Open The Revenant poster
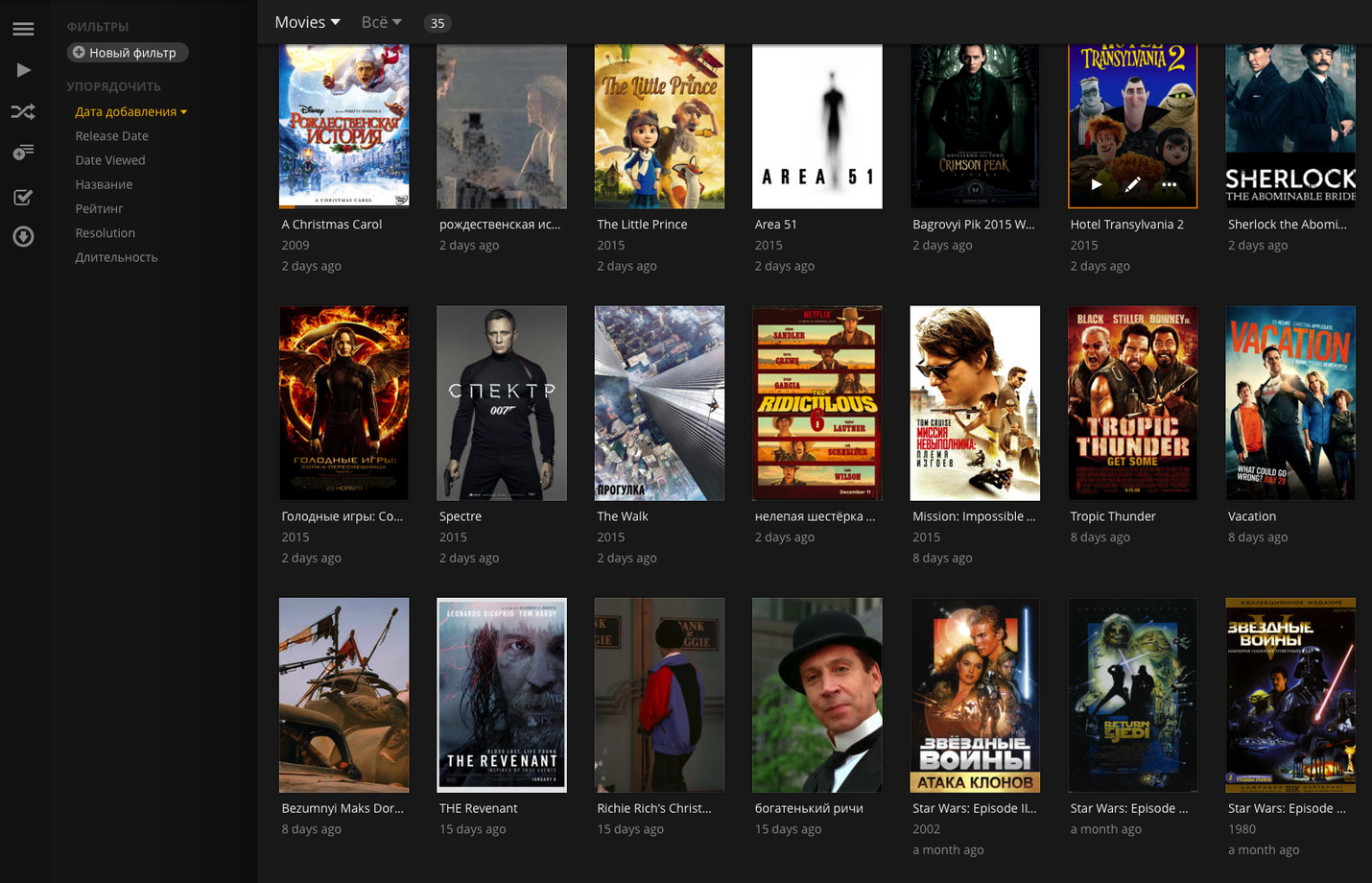Viewport: 1372px width, 883px height. pyautogui.click(x=502, y=695)
